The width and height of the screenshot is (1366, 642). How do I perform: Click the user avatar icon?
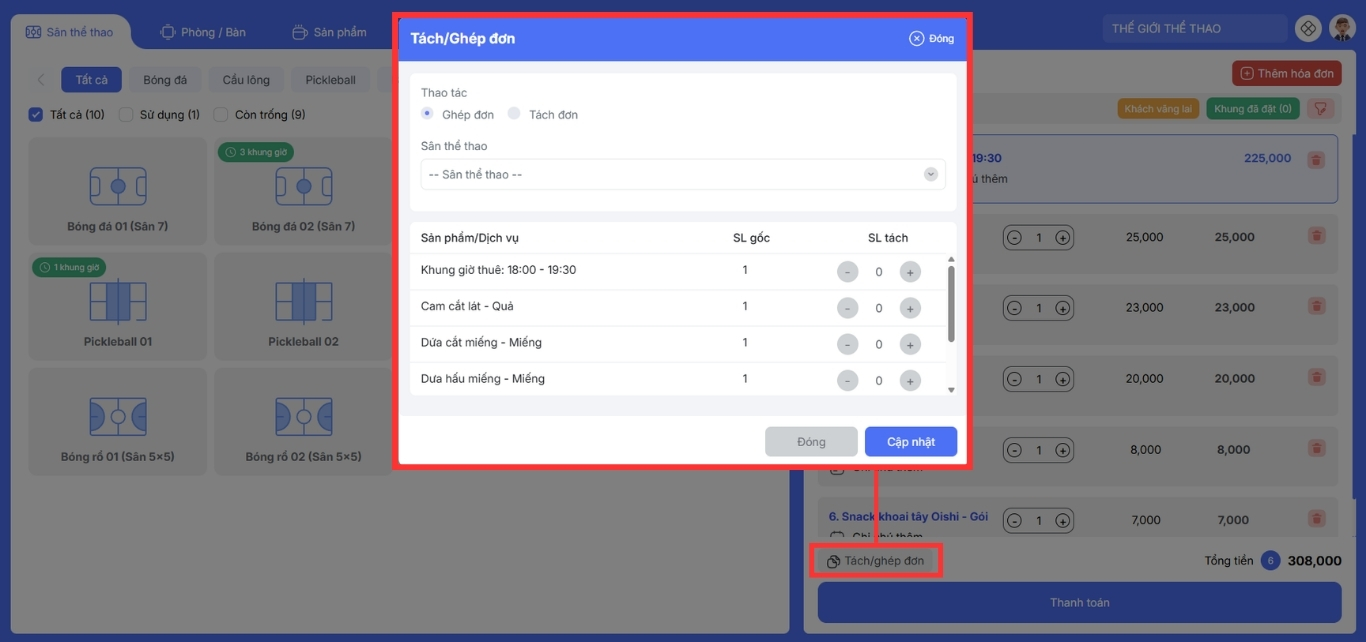tap(1341, 29)
